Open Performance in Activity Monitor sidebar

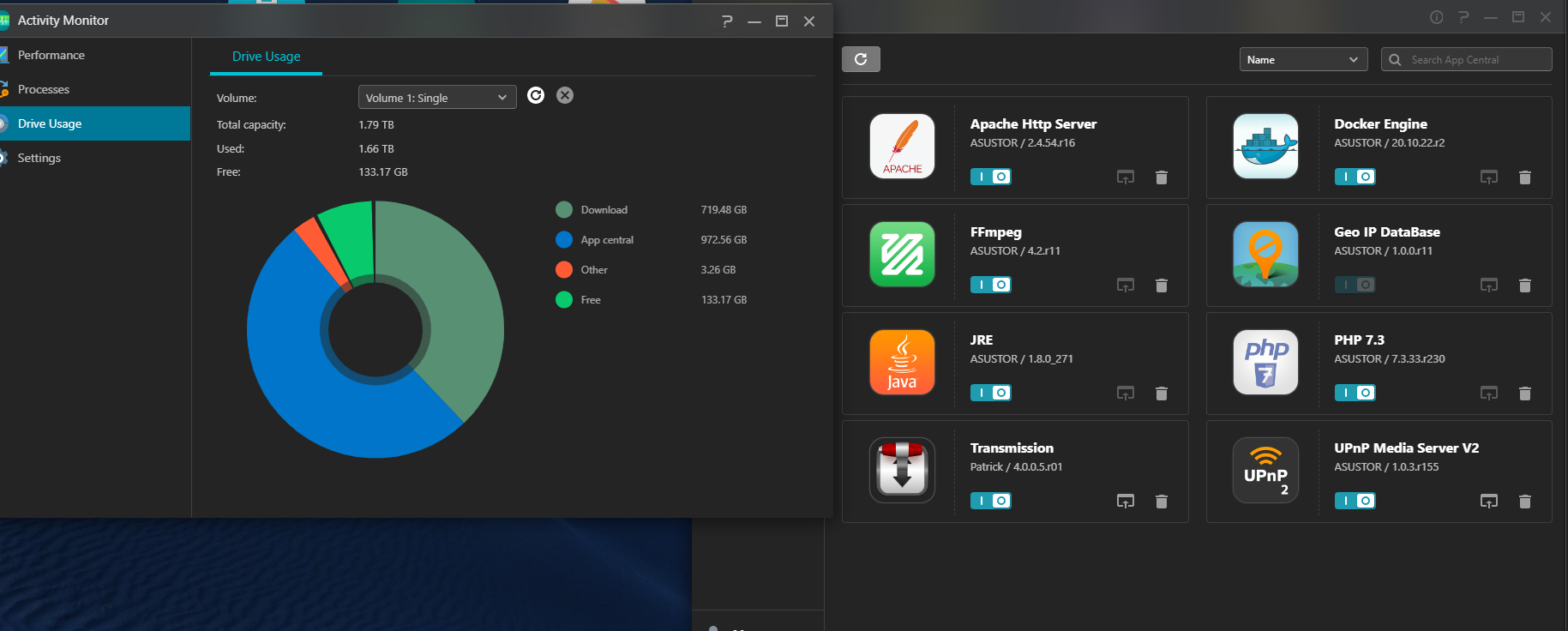pos(95,55)
